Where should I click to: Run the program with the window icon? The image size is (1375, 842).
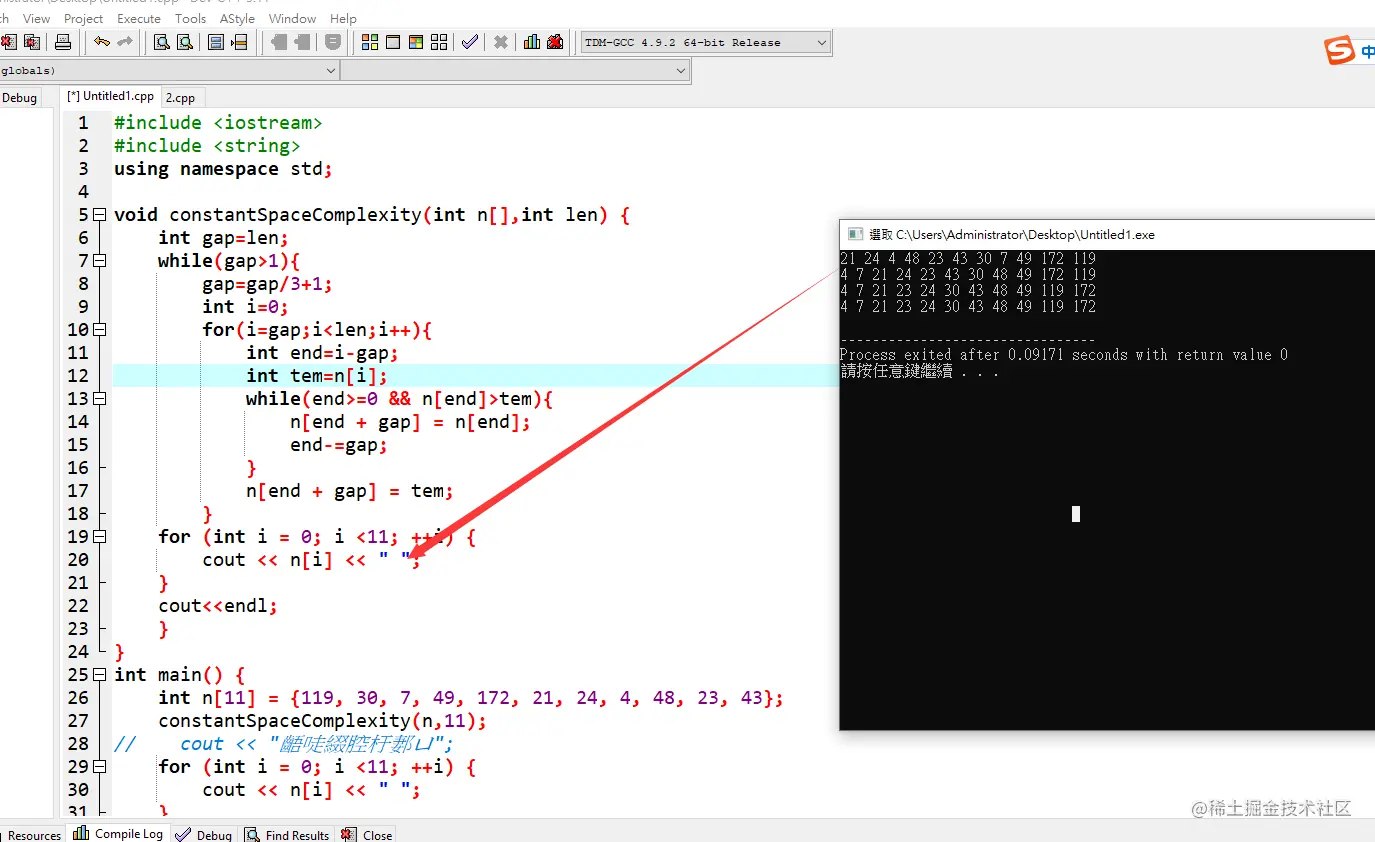pyautogui.click(x=393, y=42)
